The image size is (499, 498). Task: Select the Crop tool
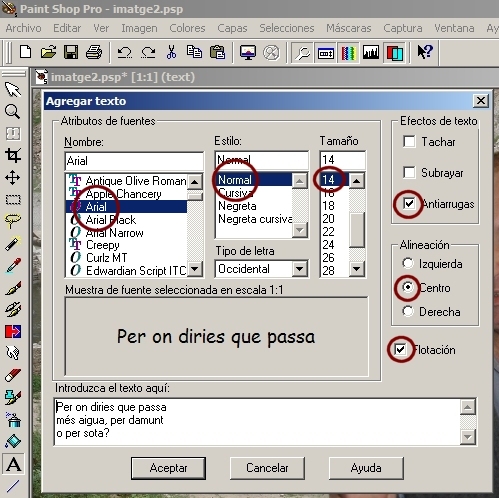(13, 155)
